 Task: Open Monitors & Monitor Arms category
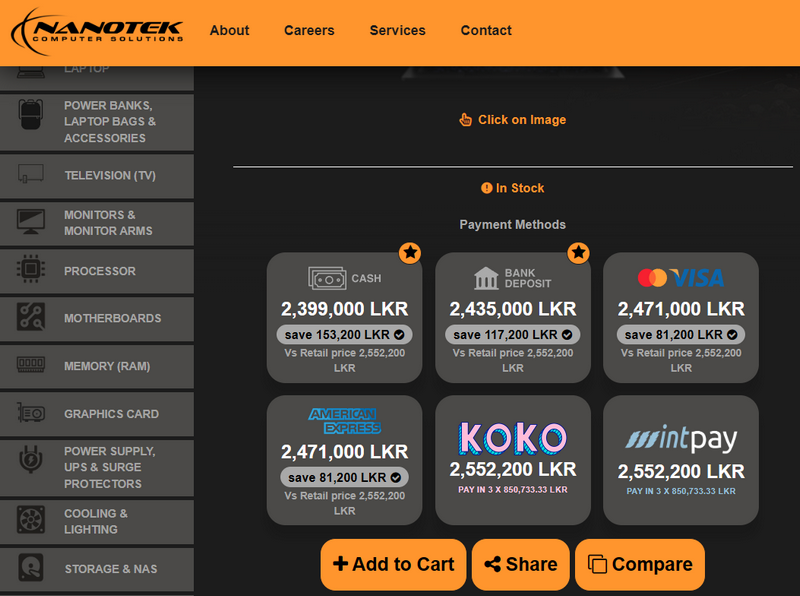click(x=97, y=223)
